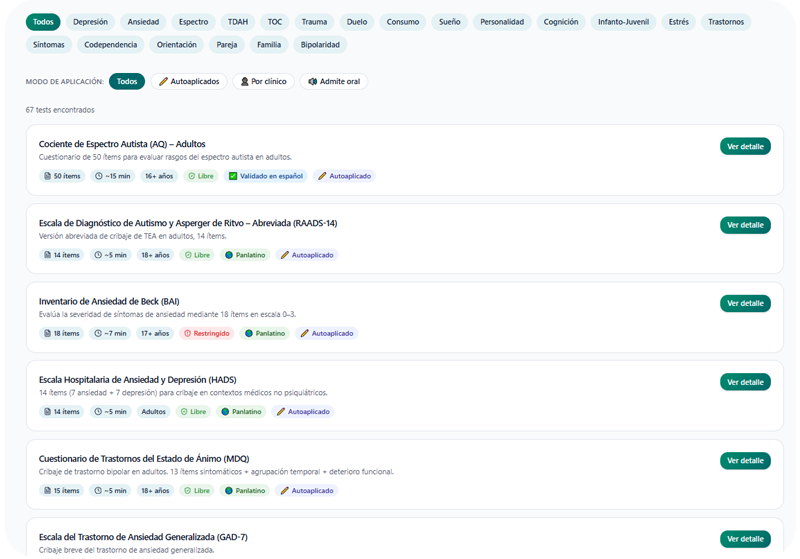
Task: Choose the Espectro category chip
Action: [x=193, y=22]
